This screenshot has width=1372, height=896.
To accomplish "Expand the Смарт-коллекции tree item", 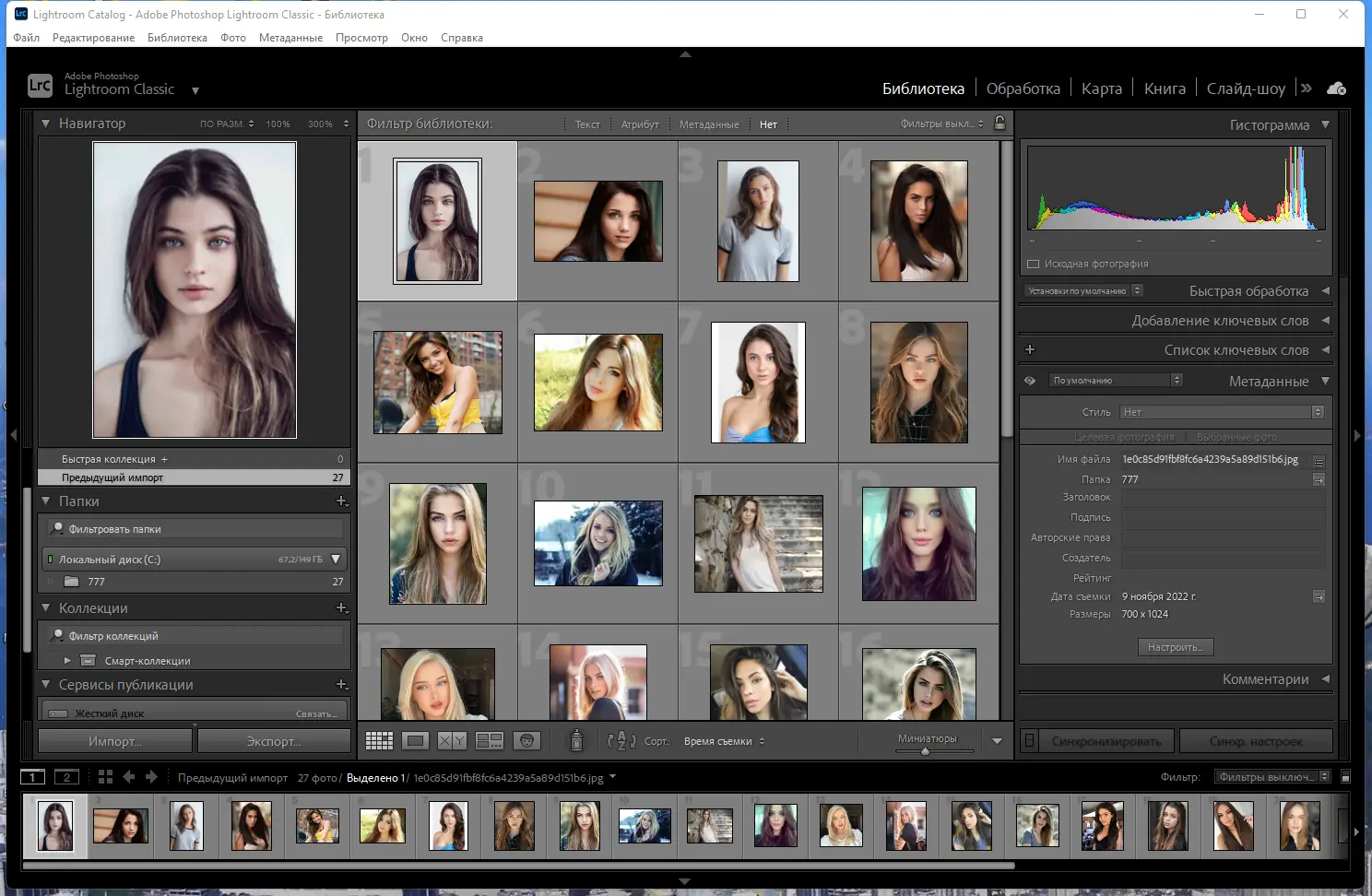I will (67, 661).
